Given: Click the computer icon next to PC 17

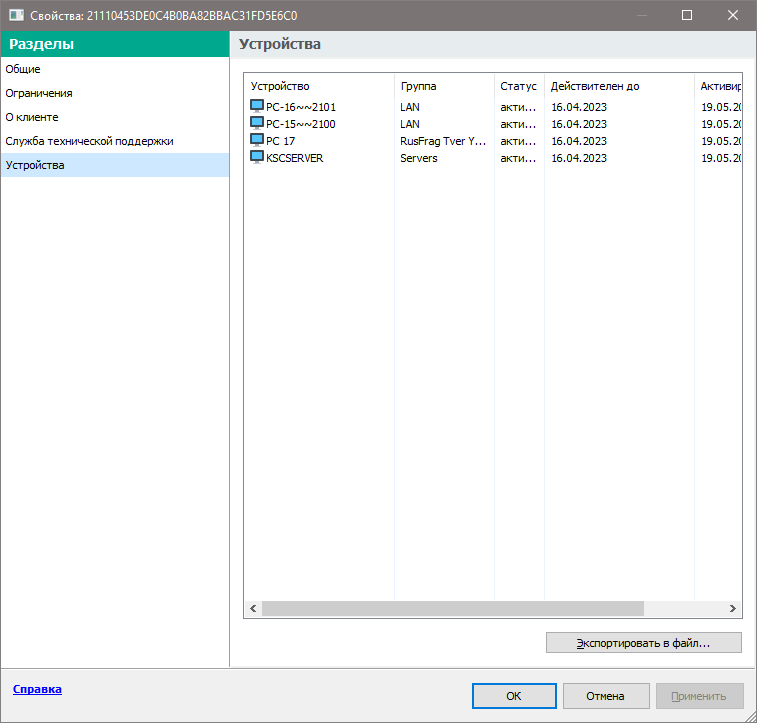Looking at the screenshot, I should (x=257, y=140).
